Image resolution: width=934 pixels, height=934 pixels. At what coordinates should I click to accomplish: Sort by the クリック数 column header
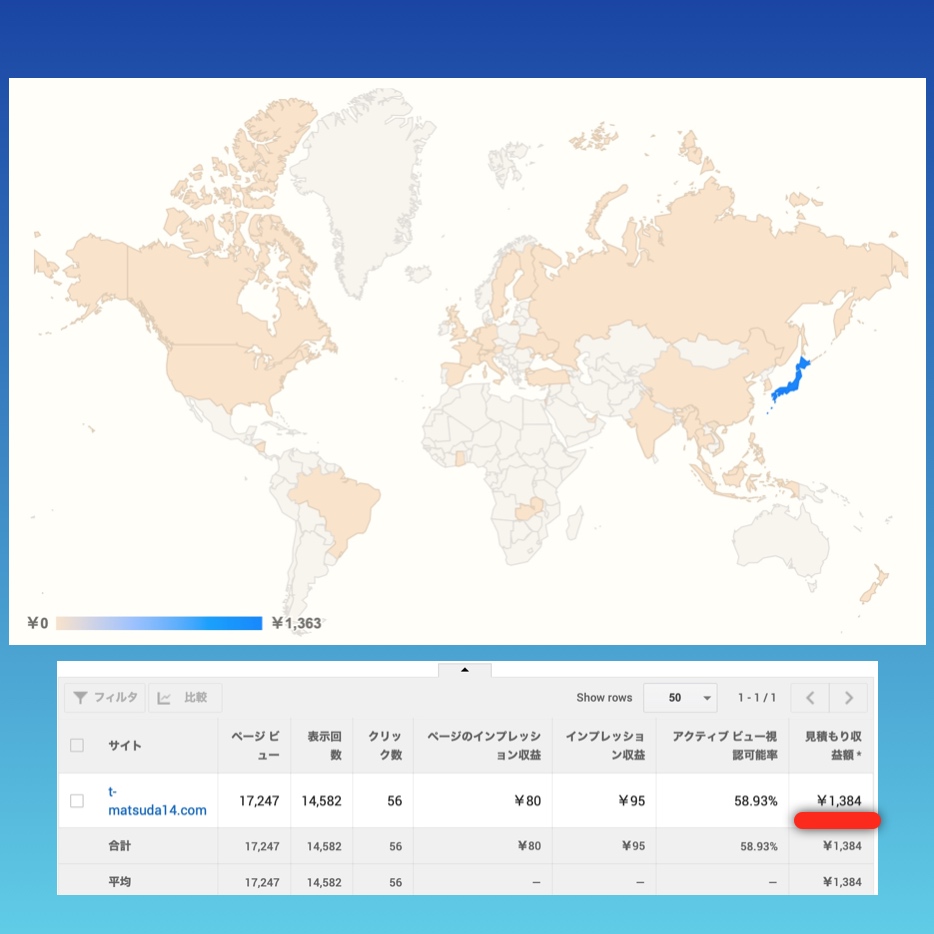coord(384,745)
